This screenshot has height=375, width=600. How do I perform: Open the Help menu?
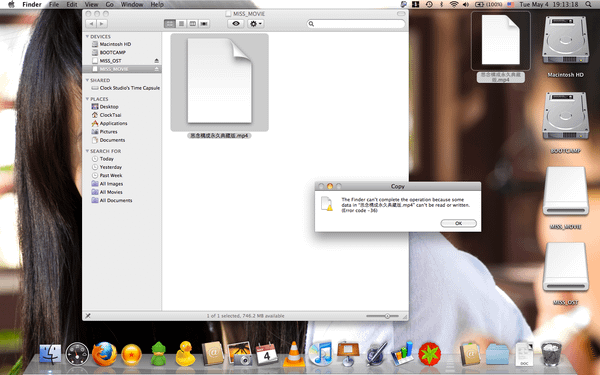click(157, 5)
